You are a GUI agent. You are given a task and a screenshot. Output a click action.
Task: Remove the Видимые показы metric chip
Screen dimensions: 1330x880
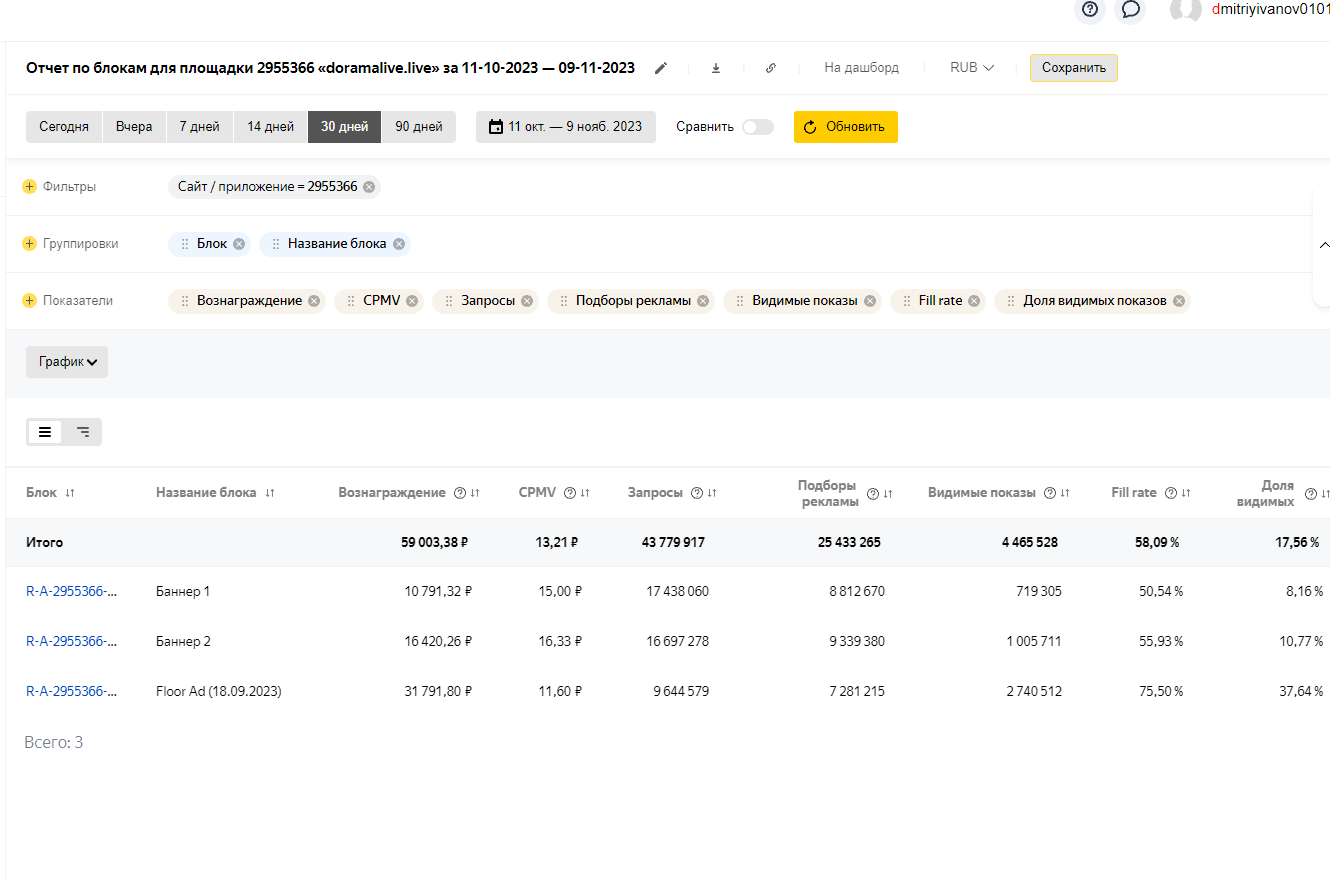tap(870, 301)
